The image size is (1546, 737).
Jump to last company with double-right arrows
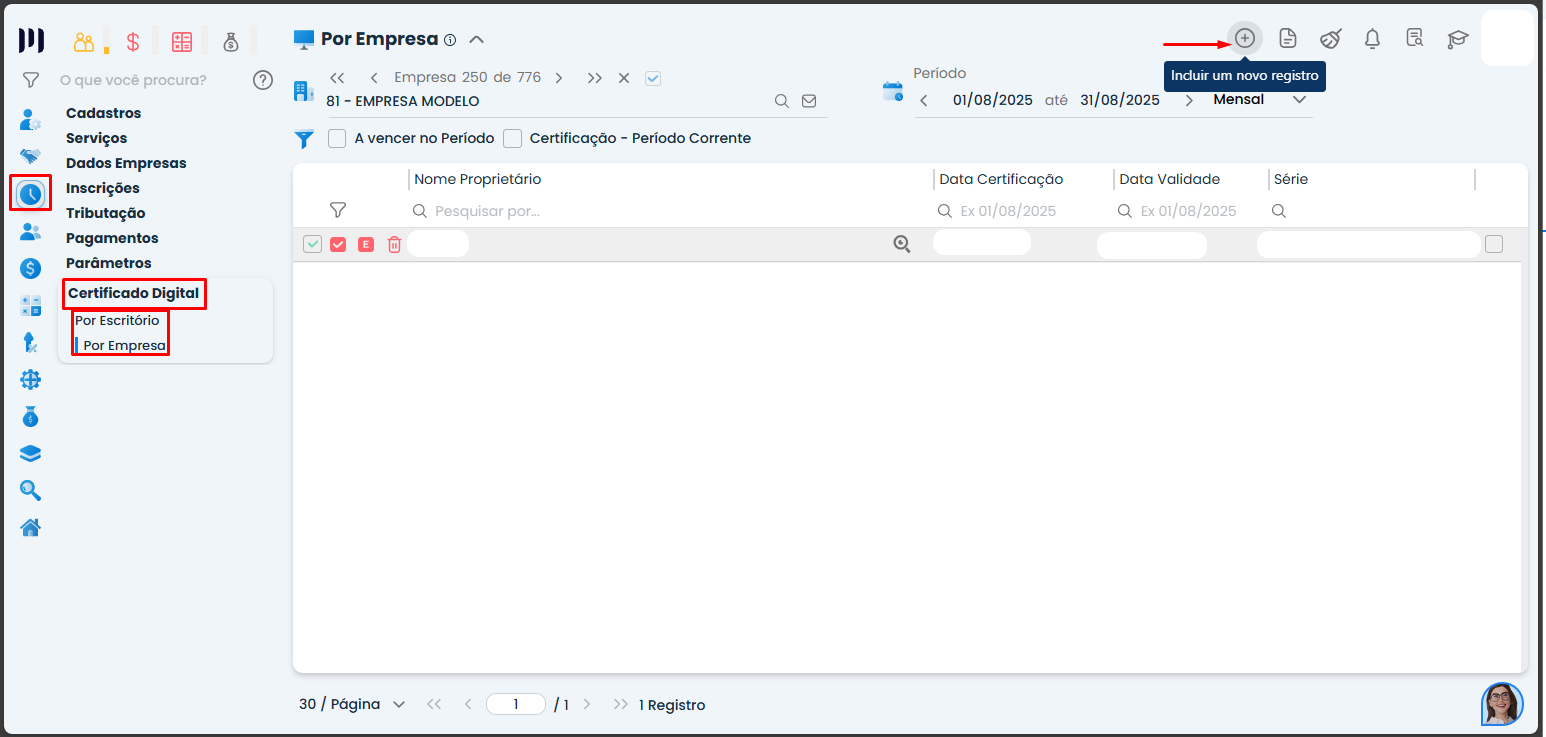click(x=595, y=78)
